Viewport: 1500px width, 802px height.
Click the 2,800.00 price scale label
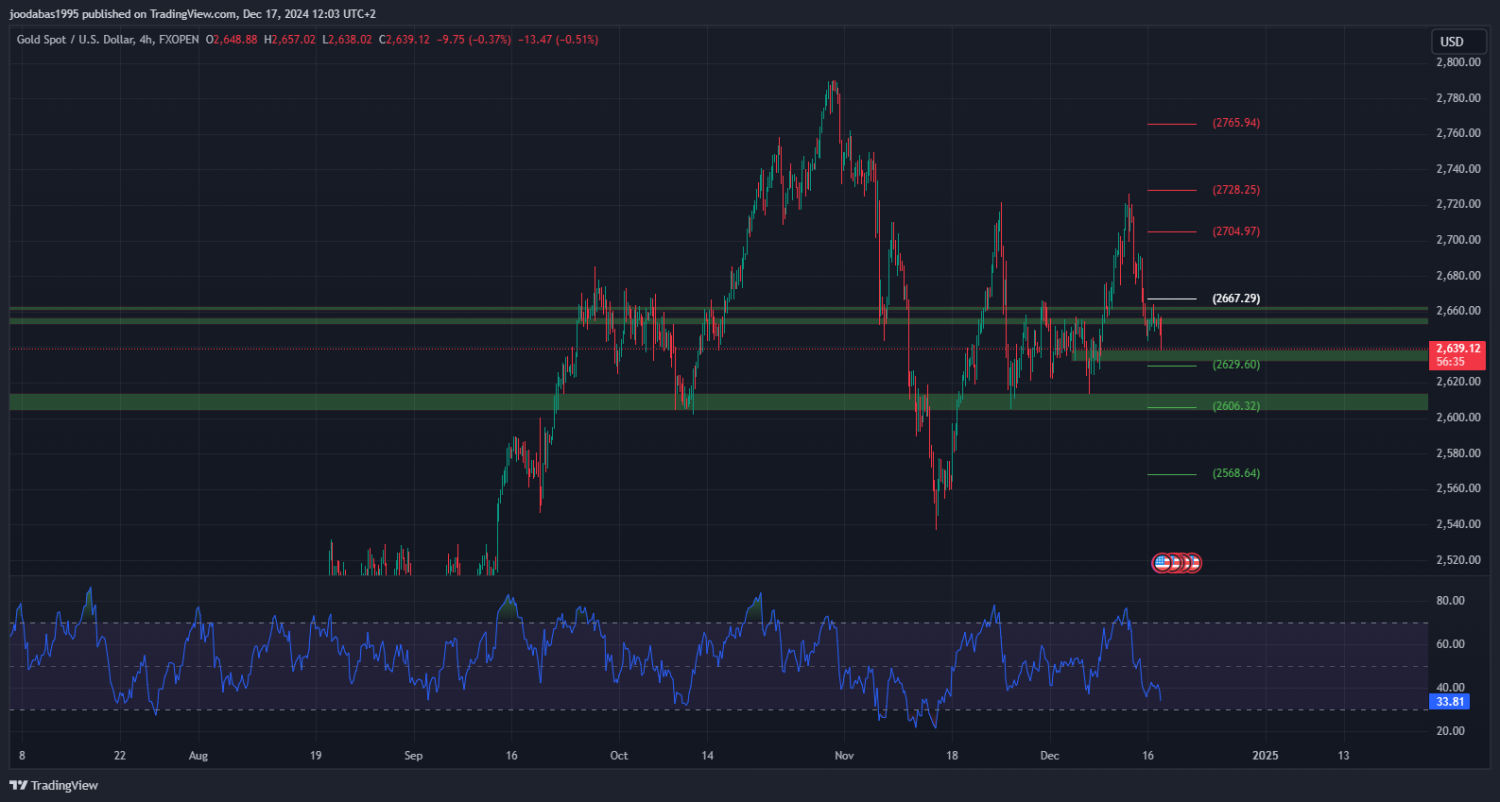click(1457, 62)
